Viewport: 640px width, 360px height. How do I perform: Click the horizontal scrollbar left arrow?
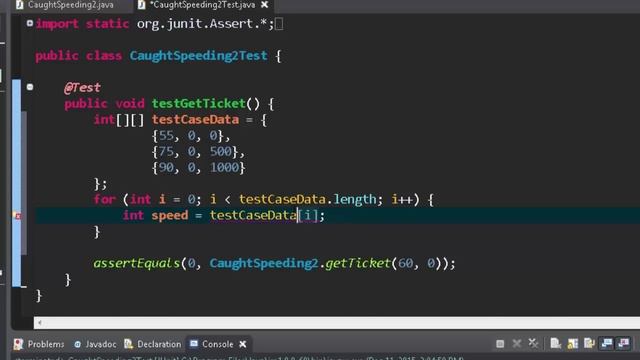(x=40, y=323)
